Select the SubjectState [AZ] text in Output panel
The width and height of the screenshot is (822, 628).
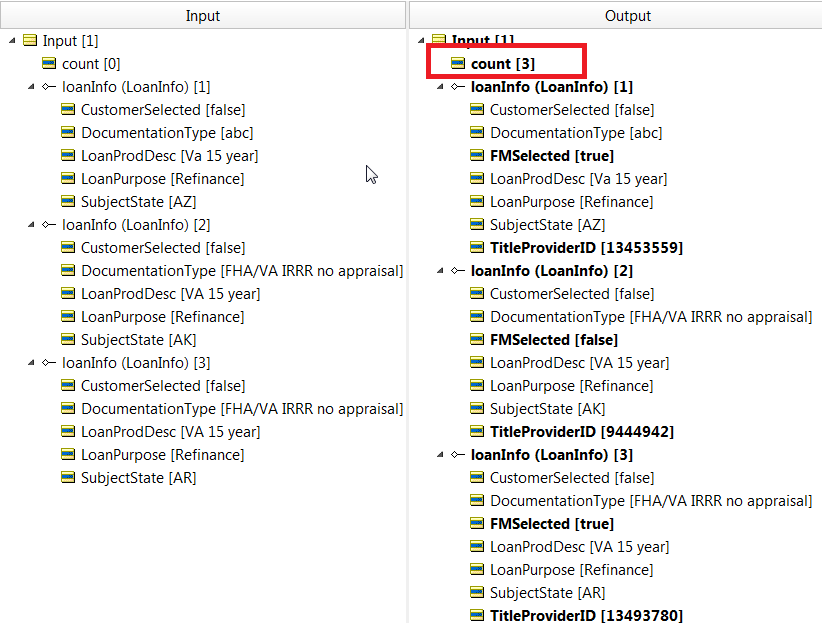coord(547,225)
